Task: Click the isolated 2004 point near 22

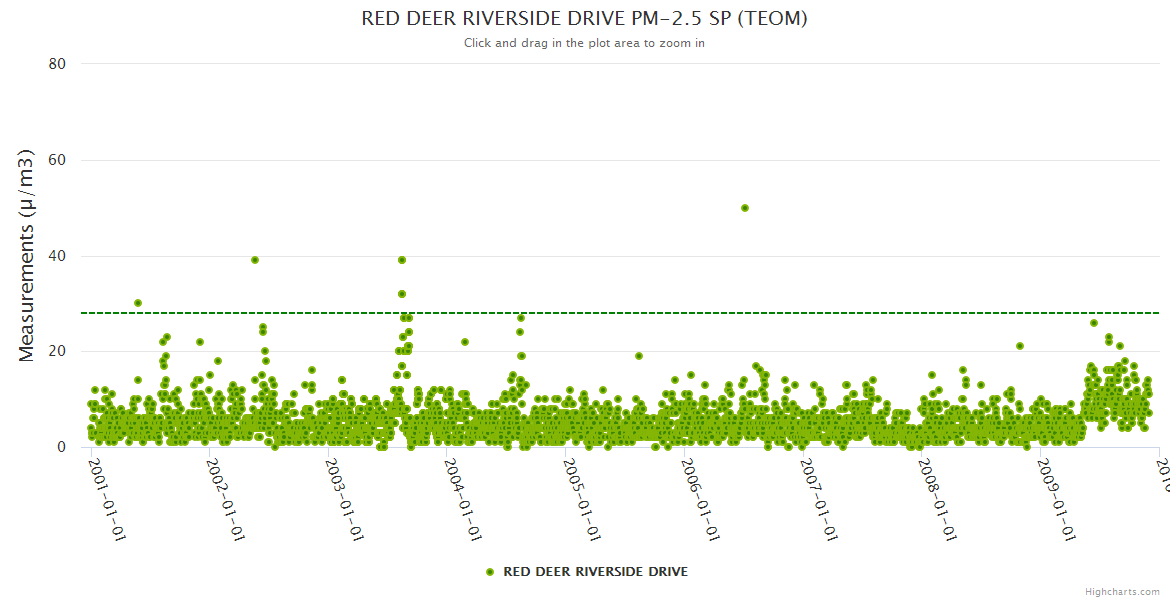Action: [x=465, y=342]
